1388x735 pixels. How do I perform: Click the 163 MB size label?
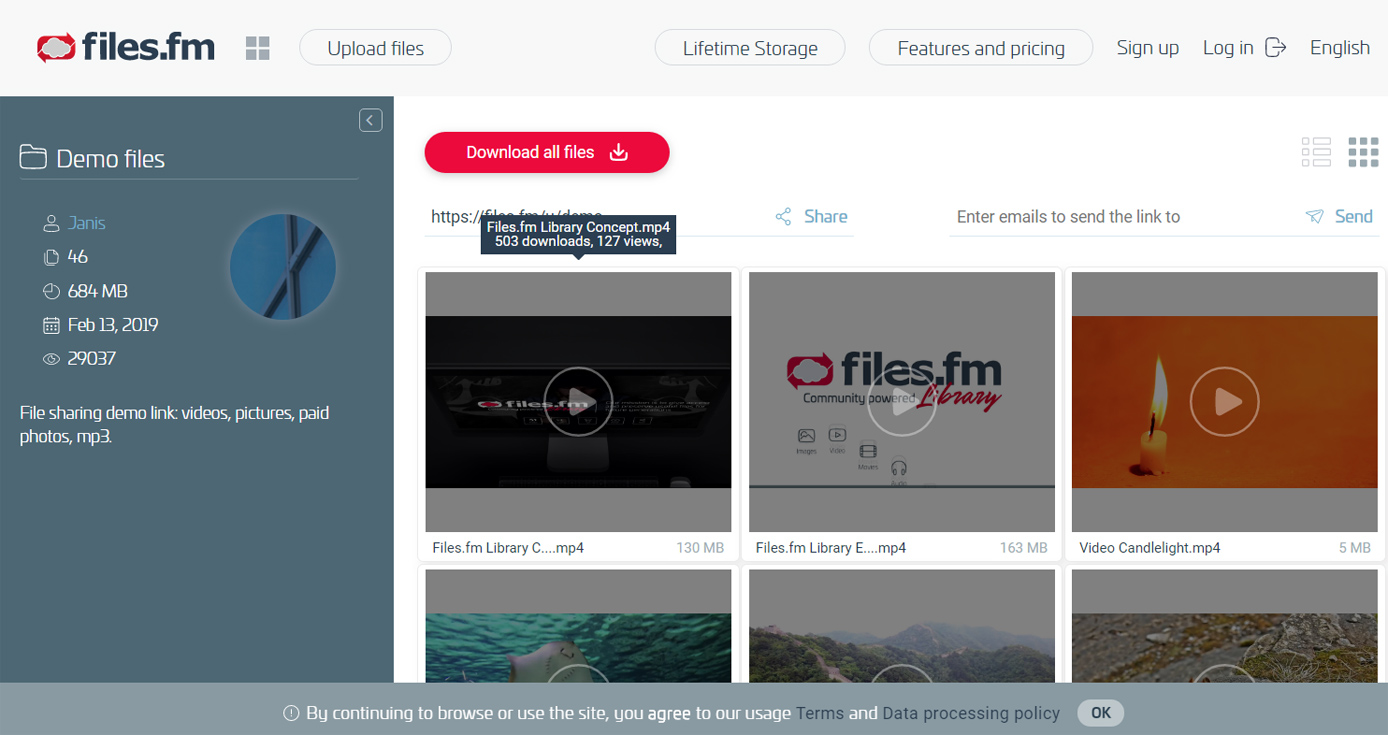click(1024, 548)
